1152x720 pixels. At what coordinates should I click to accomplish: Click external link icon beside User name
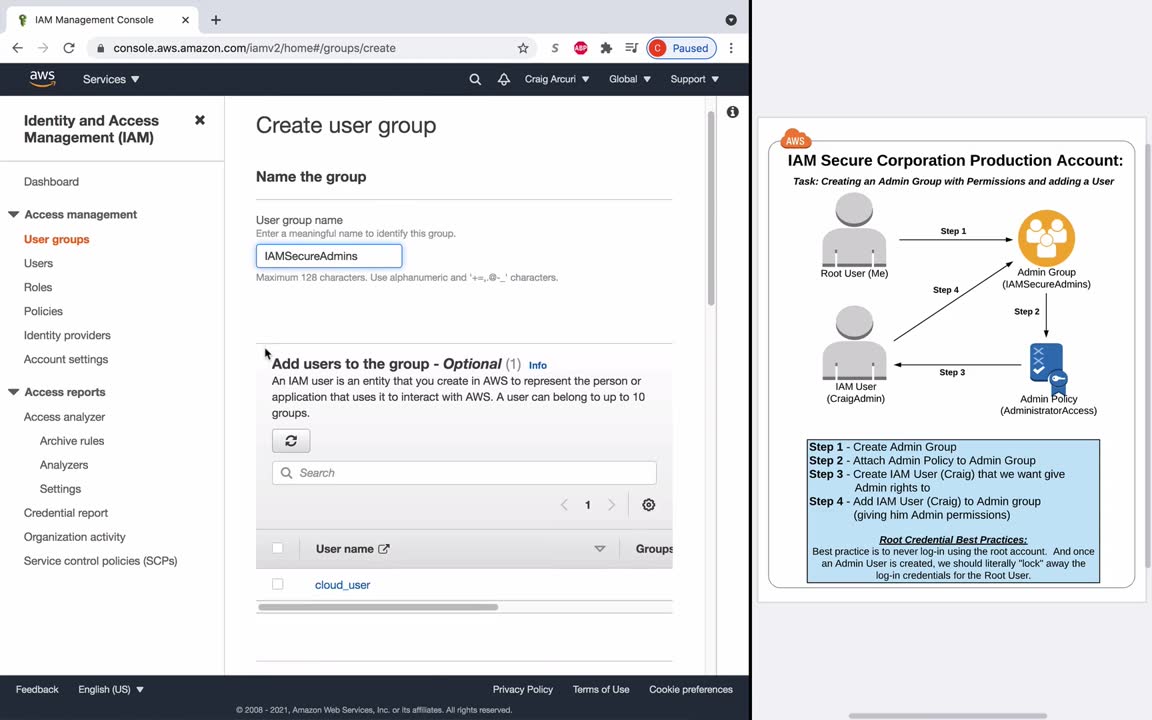pos(384,549)
